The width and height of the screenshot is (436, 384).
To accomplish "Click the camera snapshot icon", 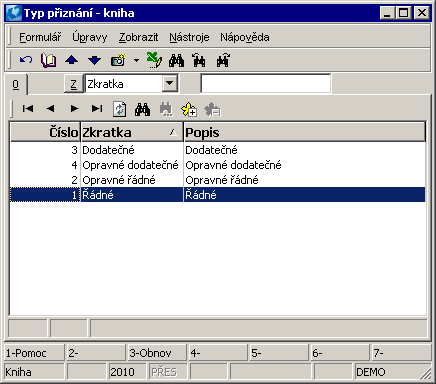I will click(118, 60).
